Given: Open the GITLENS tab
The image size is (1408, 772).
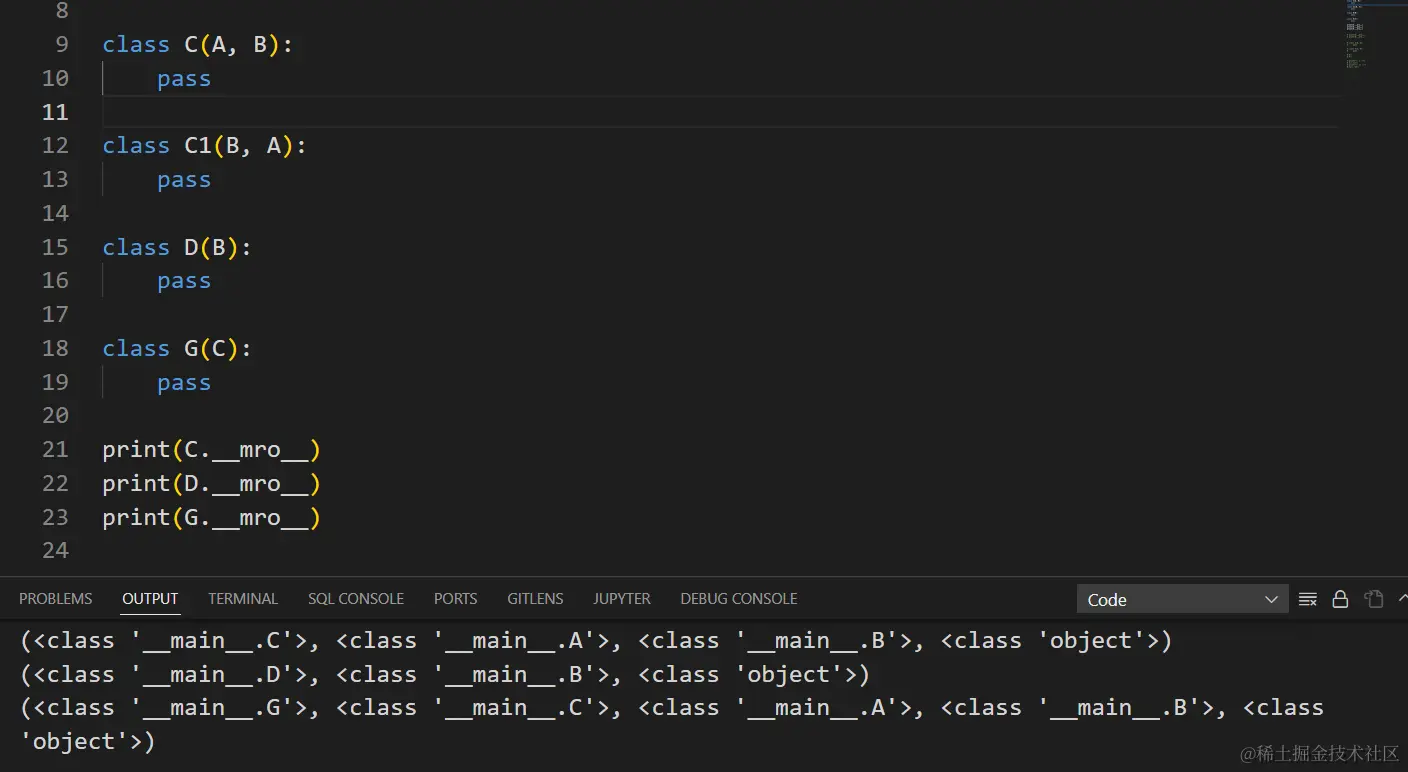Looking at the screenshot, I should (x=535, y=599).
